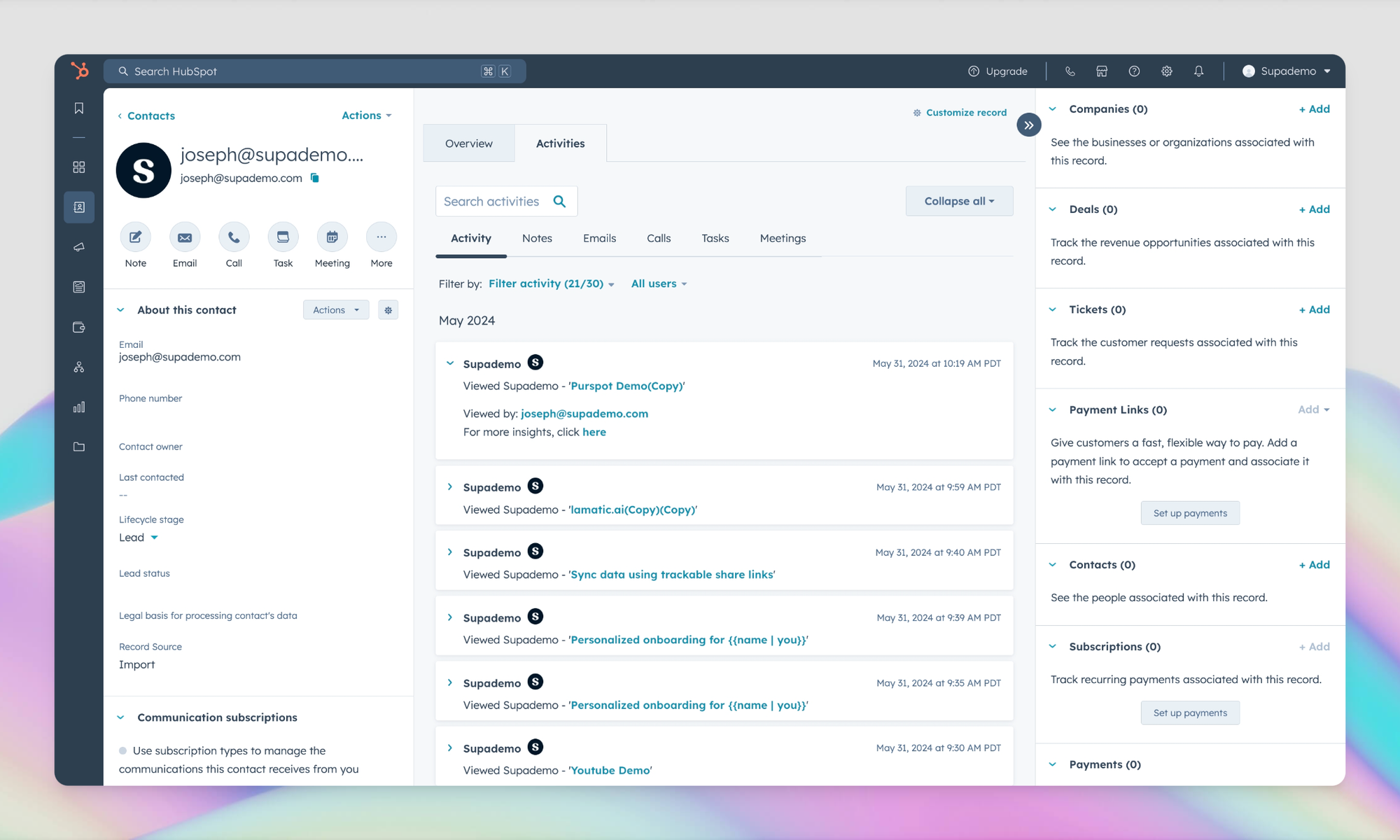Collapse the Purspot Demo(Copy) activity card

(450, 363)
